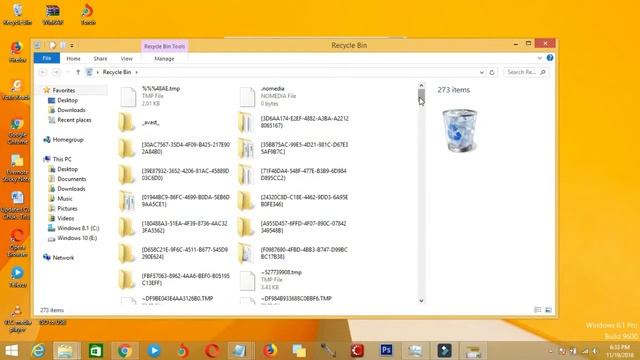Screen dimensions: 640x360
Task: Open the View ribbon tab
Action: 127,59
